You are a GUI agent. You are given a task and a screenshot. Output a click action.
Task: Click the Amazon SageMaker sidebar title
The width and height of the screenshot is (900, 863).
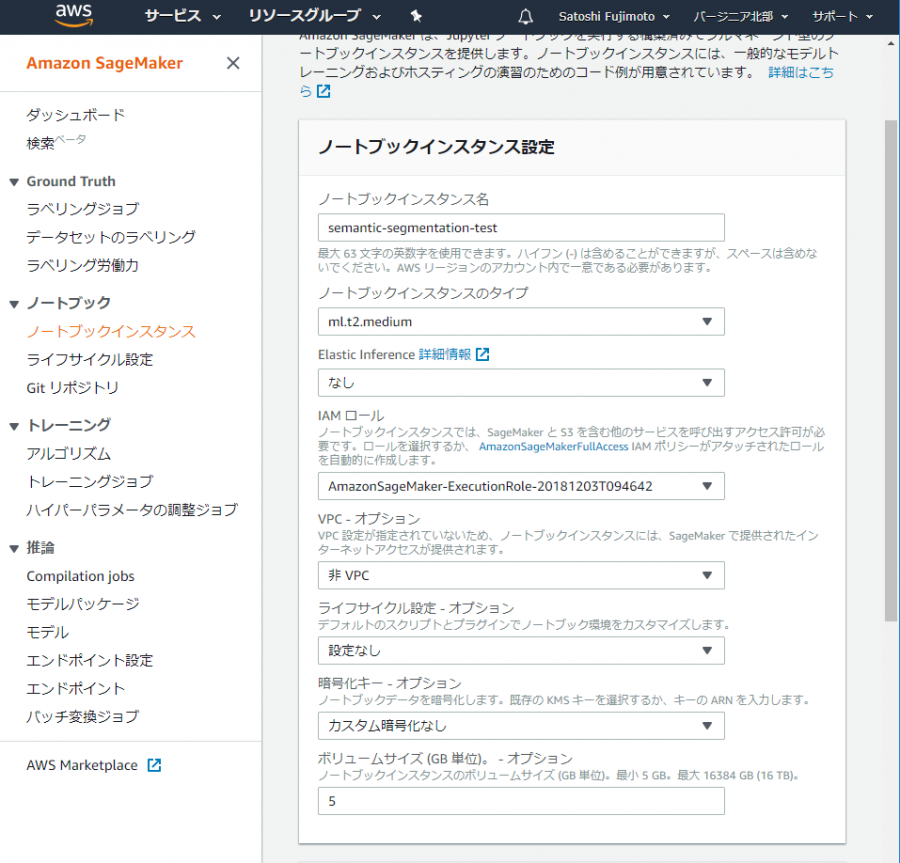104,63
